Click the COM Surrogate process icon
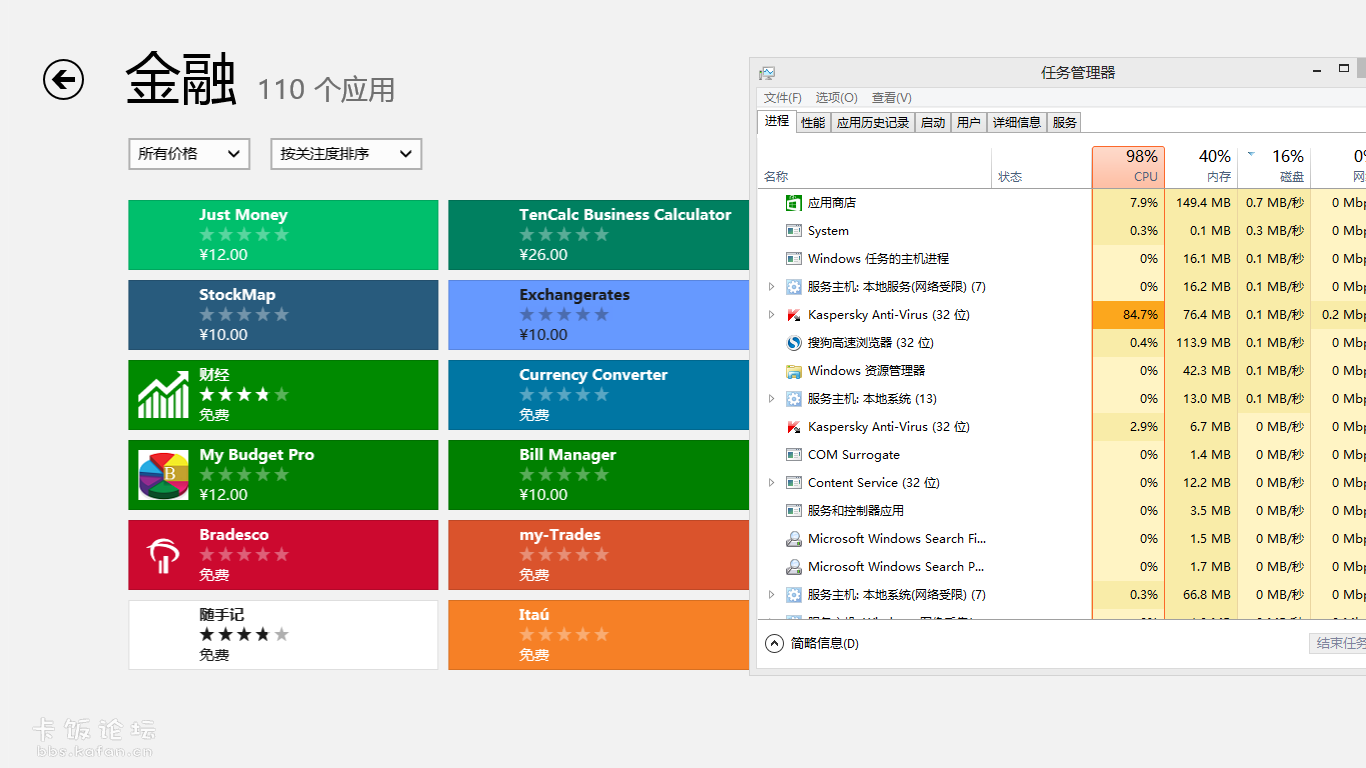 [x=794, y=454]
